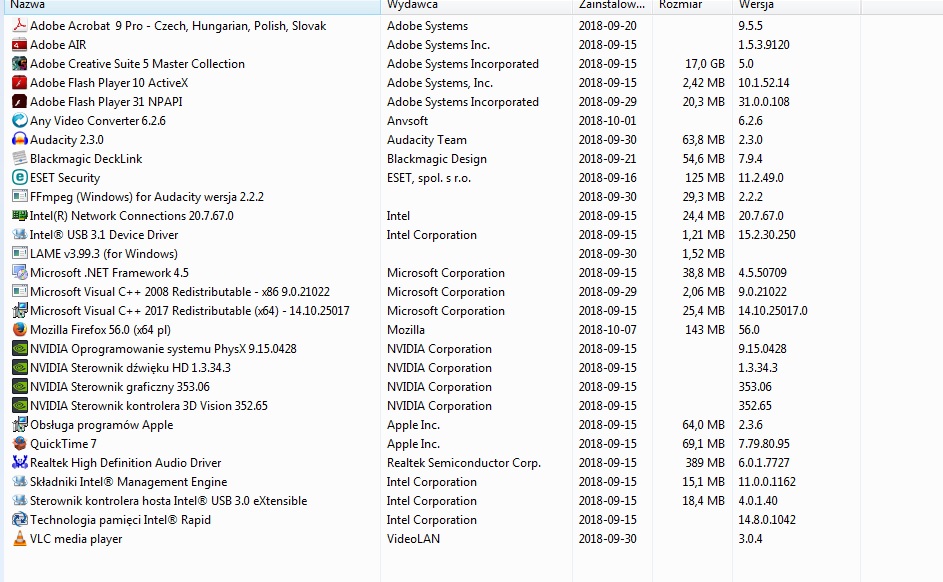
Task: Select the Obsługa programów Apple icon
Action: pos(20,424)
